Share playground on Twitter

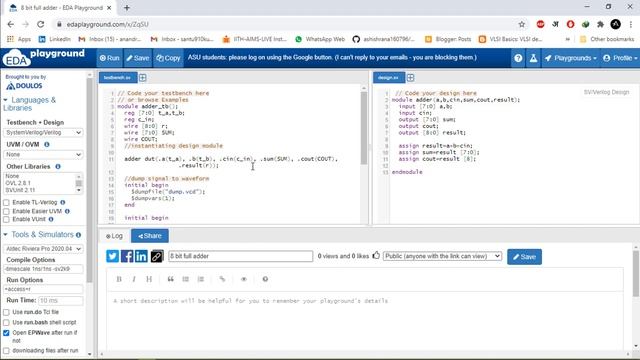click(113, 256)
